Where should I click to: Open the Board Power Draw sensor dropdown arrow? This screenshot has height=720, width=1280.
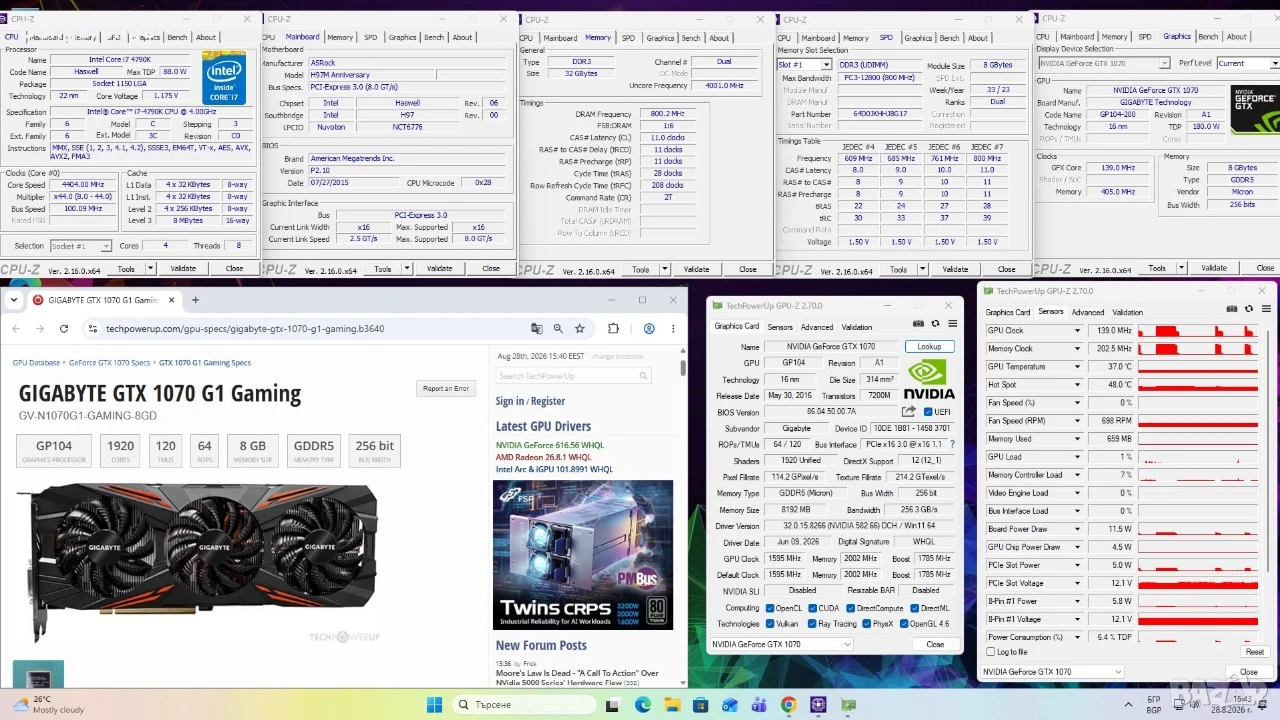click(1077, 529)
